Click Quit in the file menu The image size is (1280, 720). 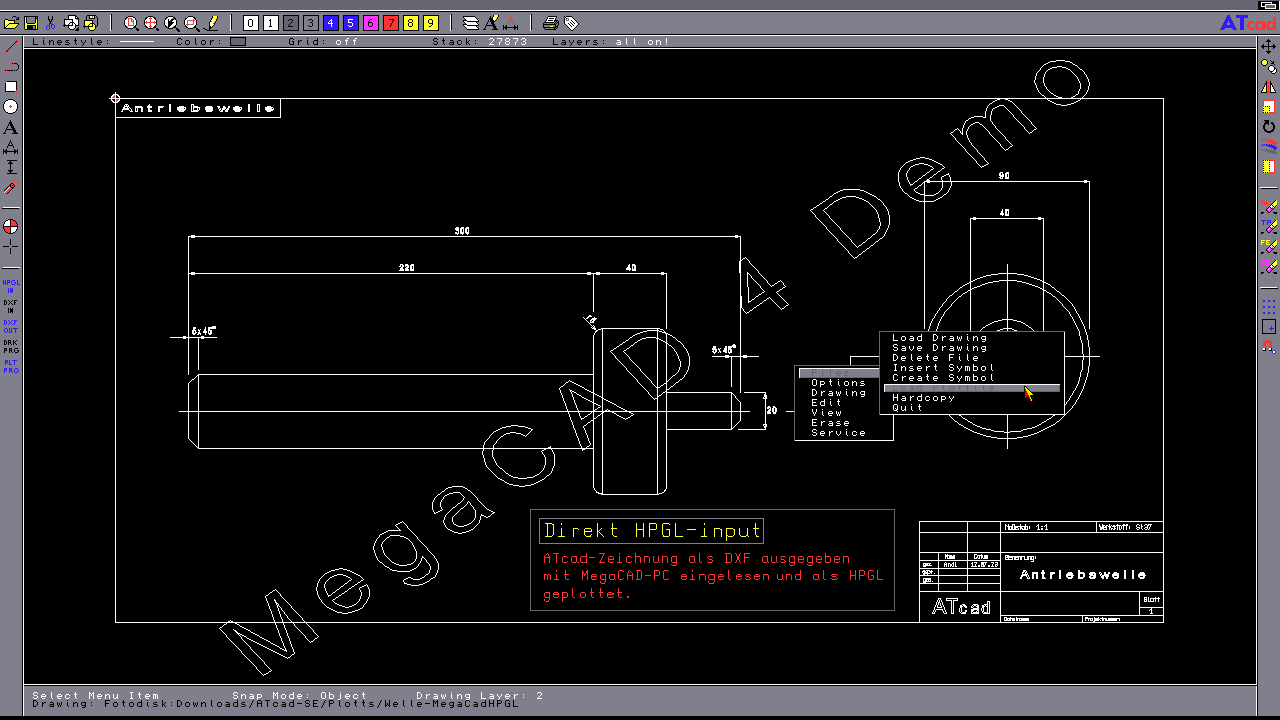(x=907, y=408)
